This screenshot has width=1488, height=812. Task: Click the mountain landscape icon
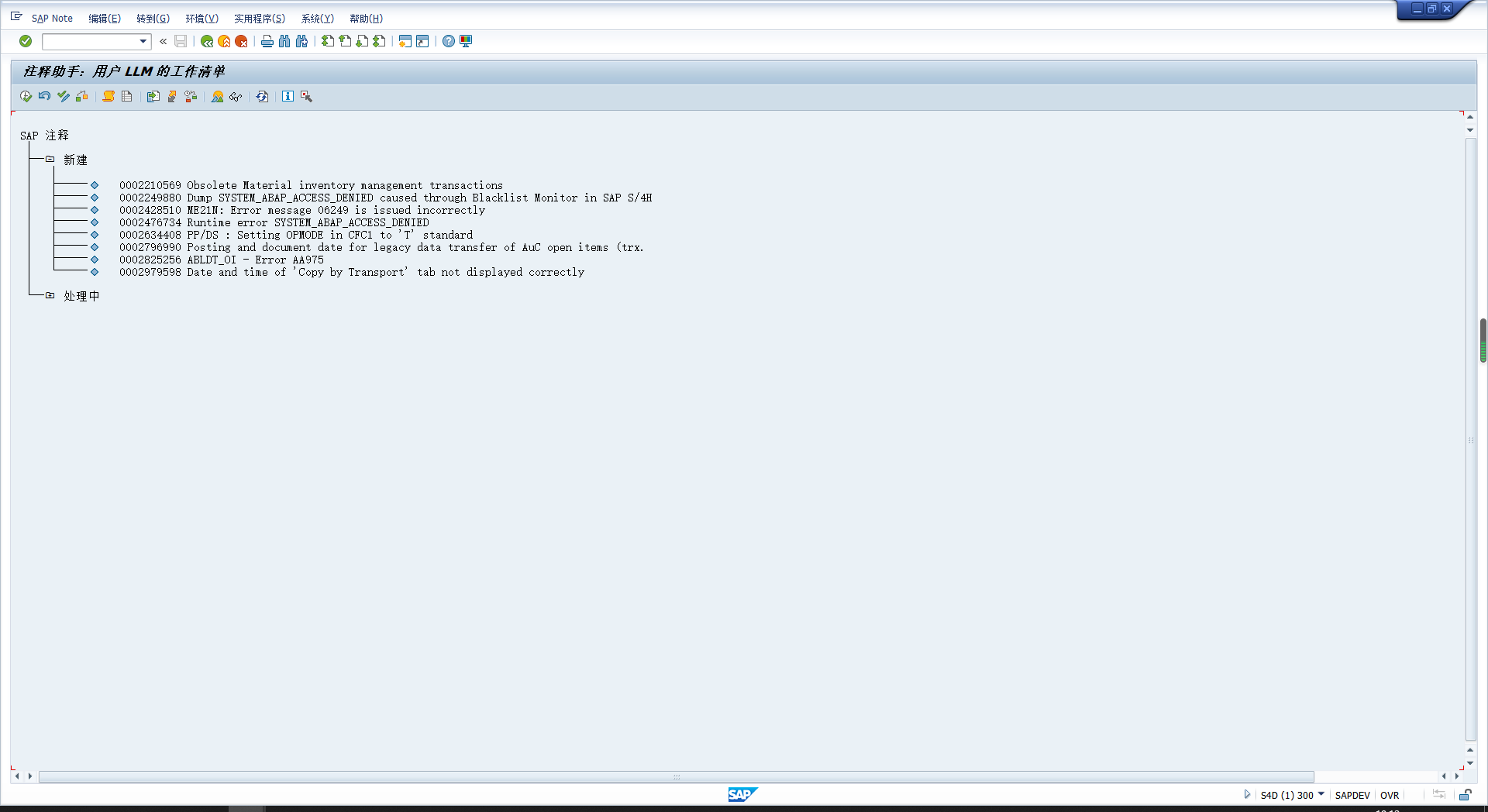tap(217, 96)
